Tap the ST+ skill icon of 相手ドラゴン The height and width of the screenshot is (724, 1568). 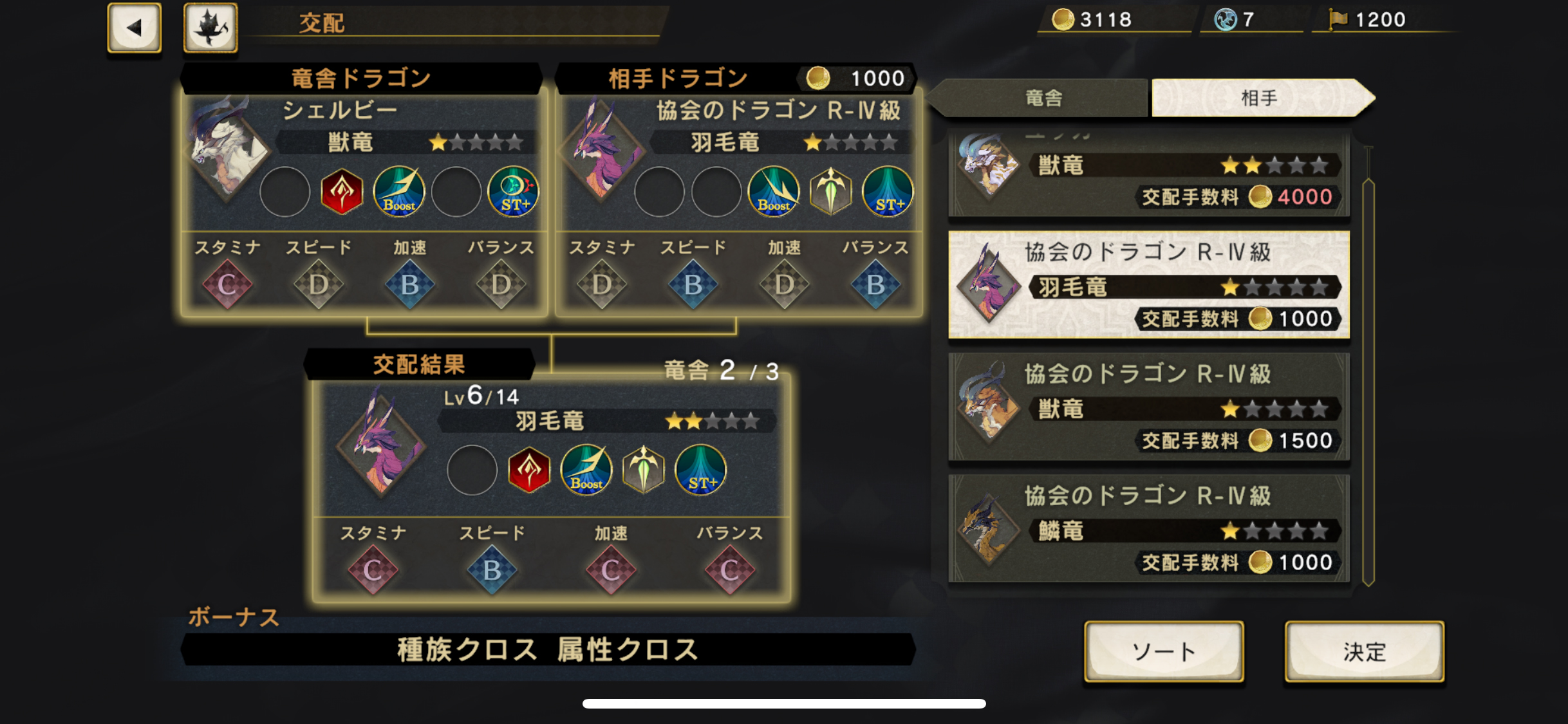pyautogui.click(x=888, y=192)
